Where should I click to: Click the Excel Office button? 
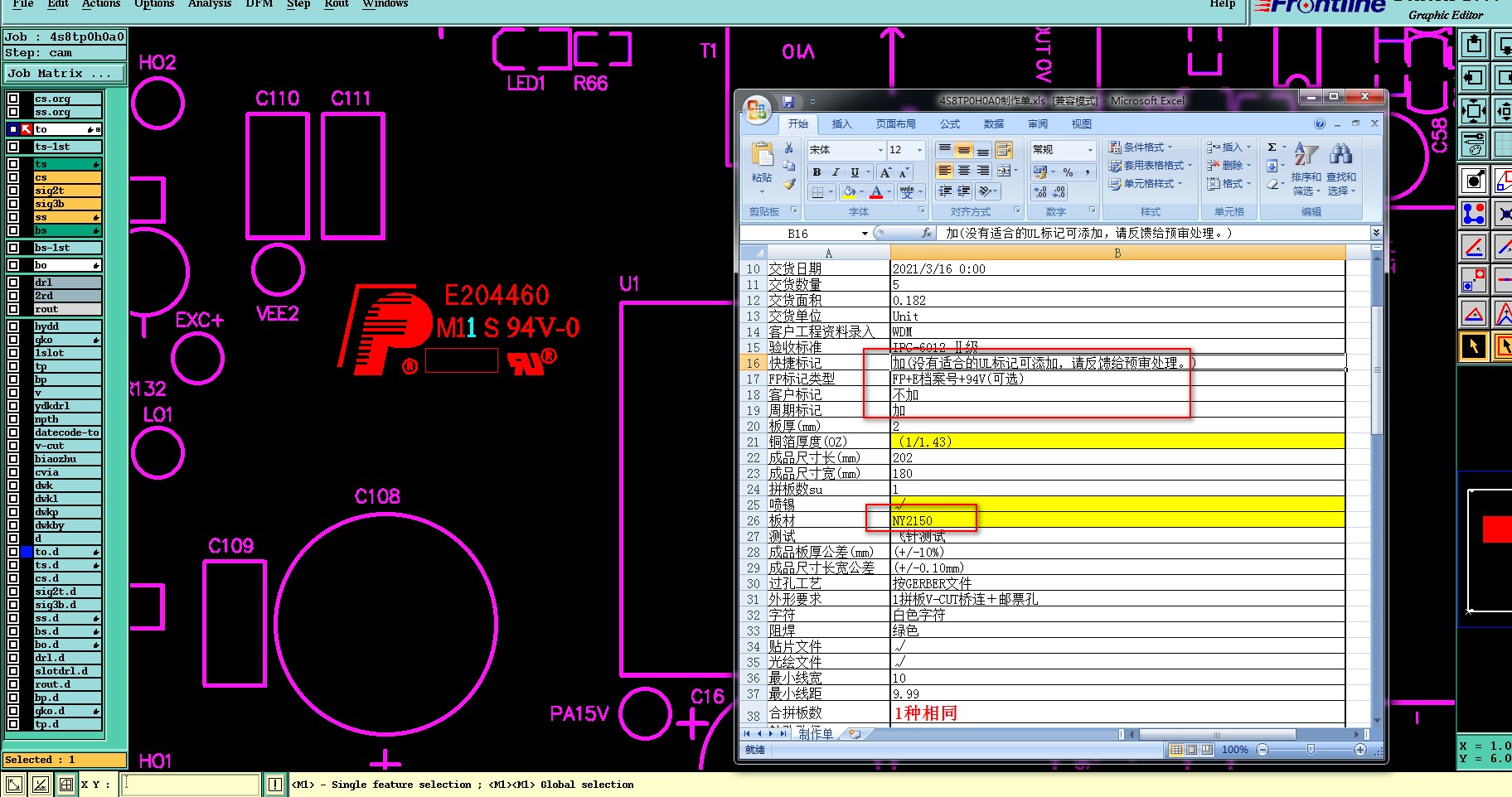[757, 109]
